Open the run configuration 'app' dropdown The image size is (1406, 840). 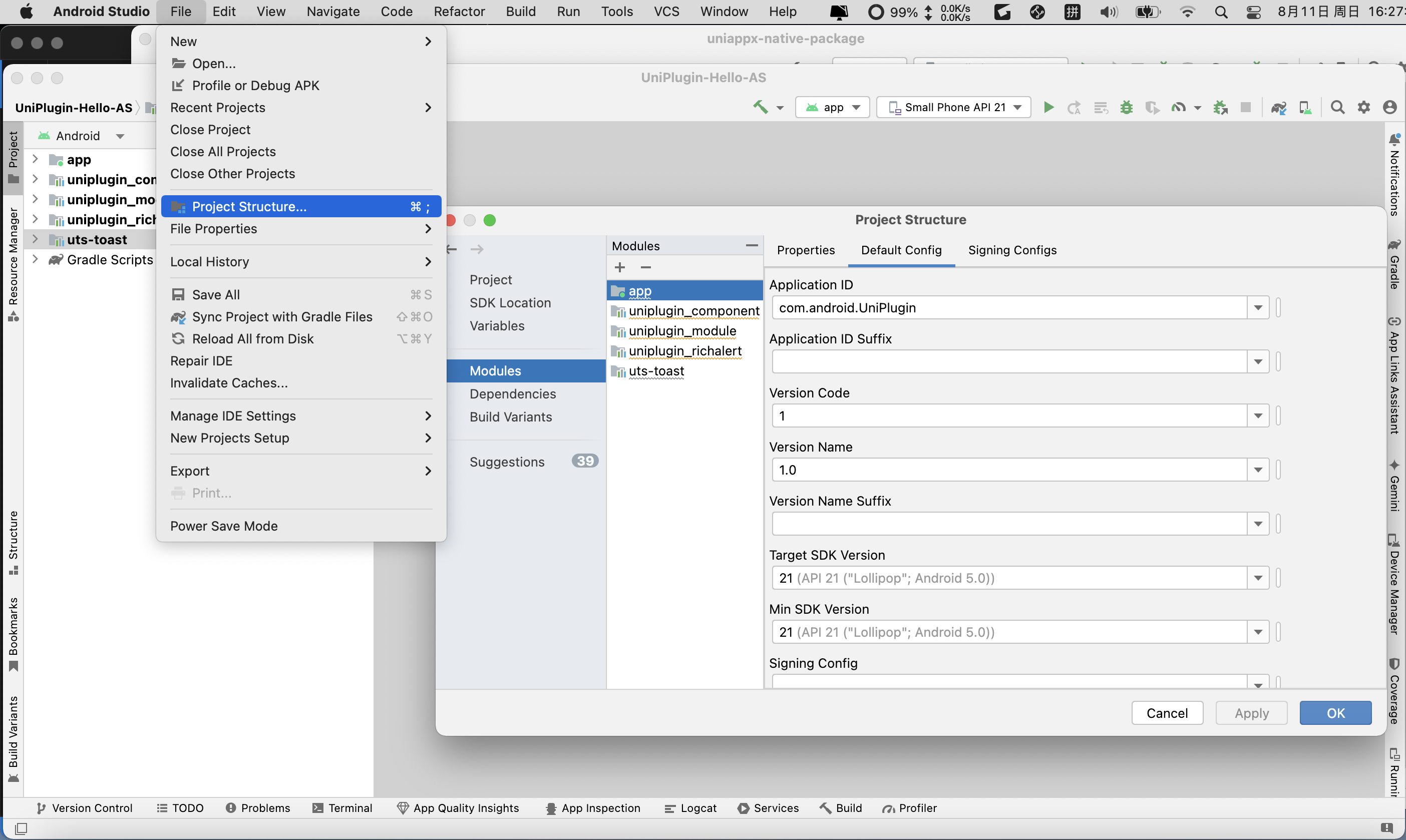coord(832,107)
